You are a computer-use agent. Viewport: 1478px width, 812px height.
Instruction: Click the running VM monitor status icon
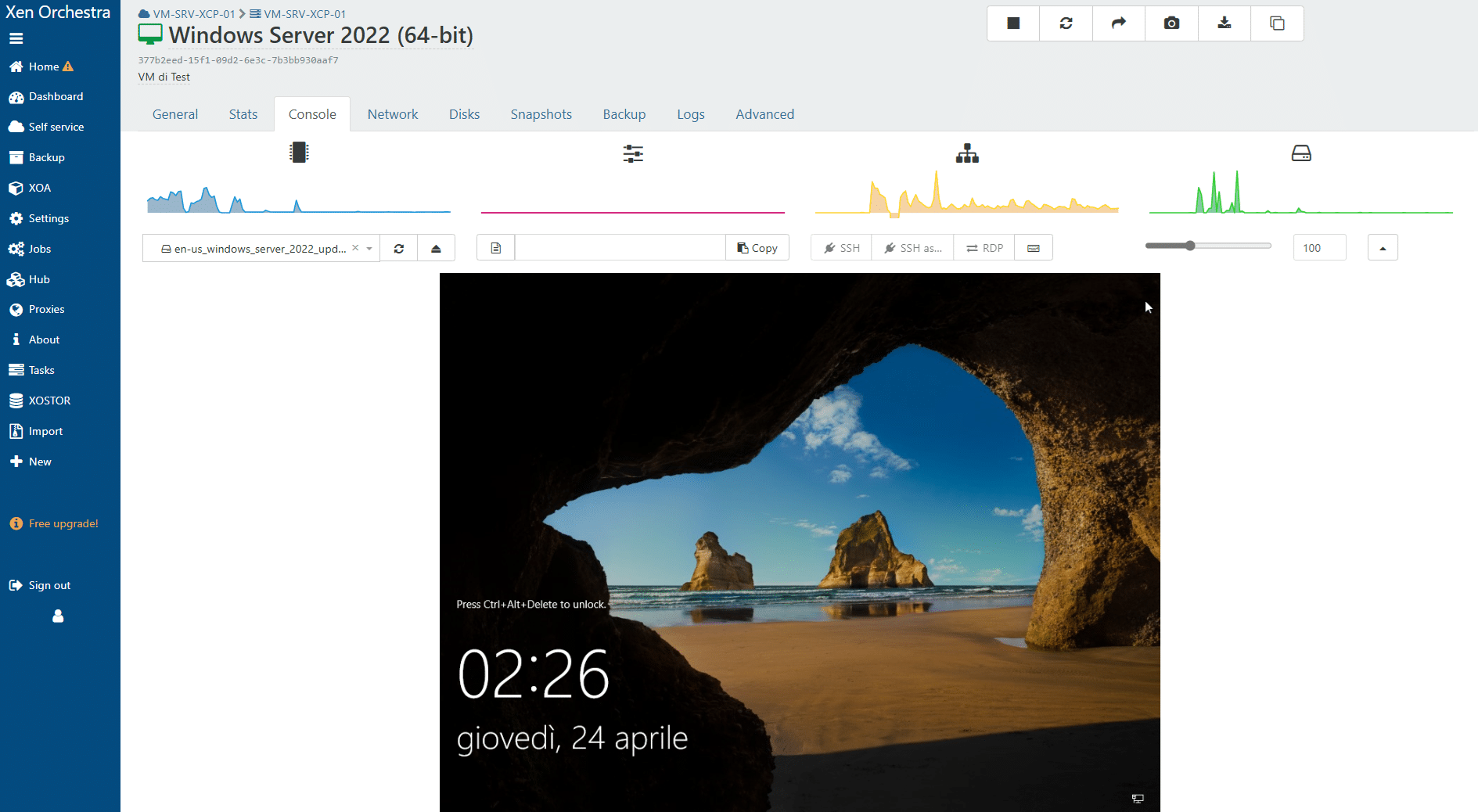[150, 34]
